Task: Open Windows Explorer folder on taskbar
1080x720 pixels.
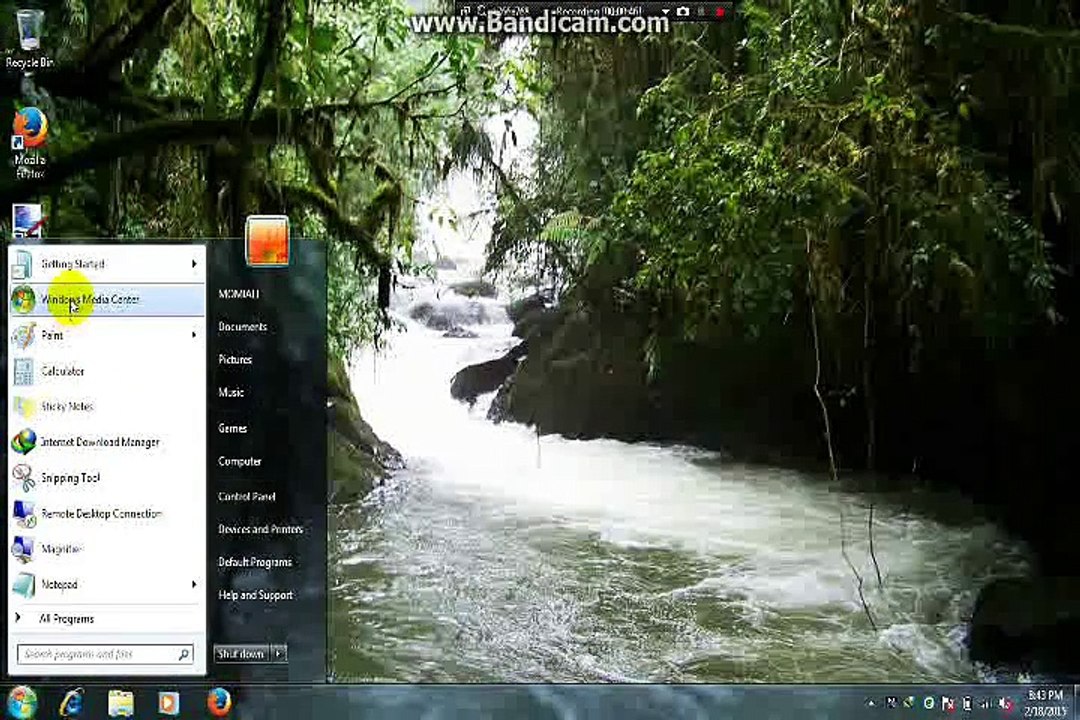Action: tap(121, 703)
